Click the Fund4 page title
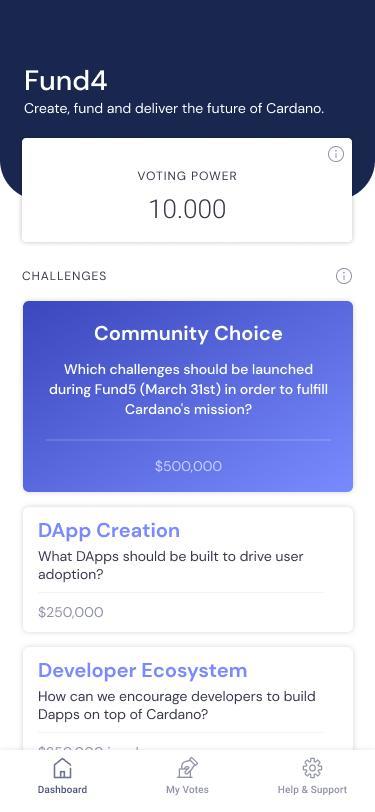Screen dimensions: 375x812 [65, 81]
